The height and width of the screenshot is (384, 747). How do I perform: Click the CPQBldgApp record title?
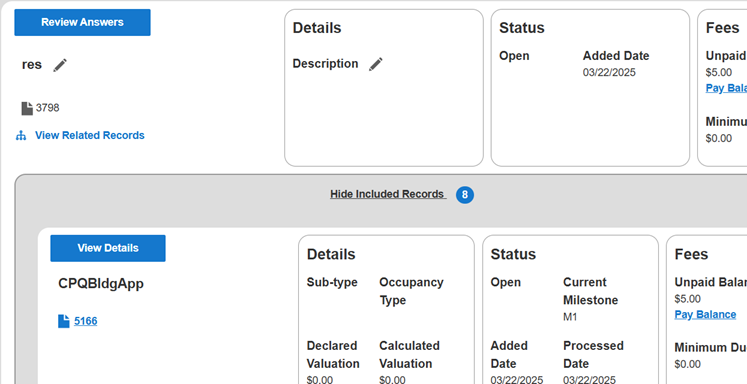coord(101,283)
